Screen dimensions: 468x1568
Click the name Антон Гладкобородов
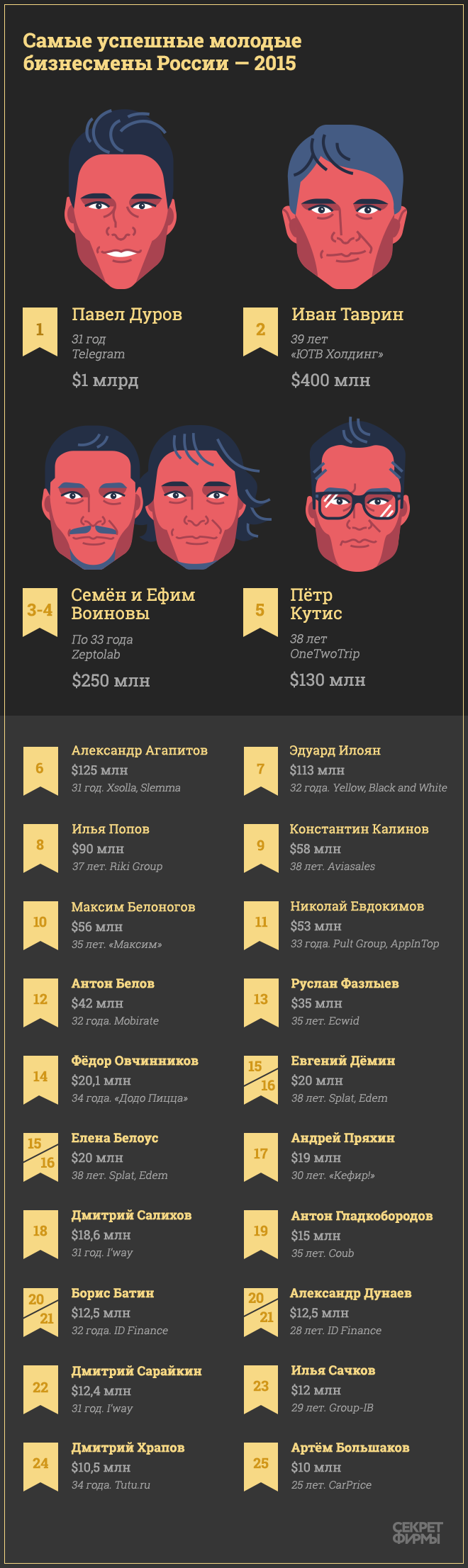pos(362,1216)
